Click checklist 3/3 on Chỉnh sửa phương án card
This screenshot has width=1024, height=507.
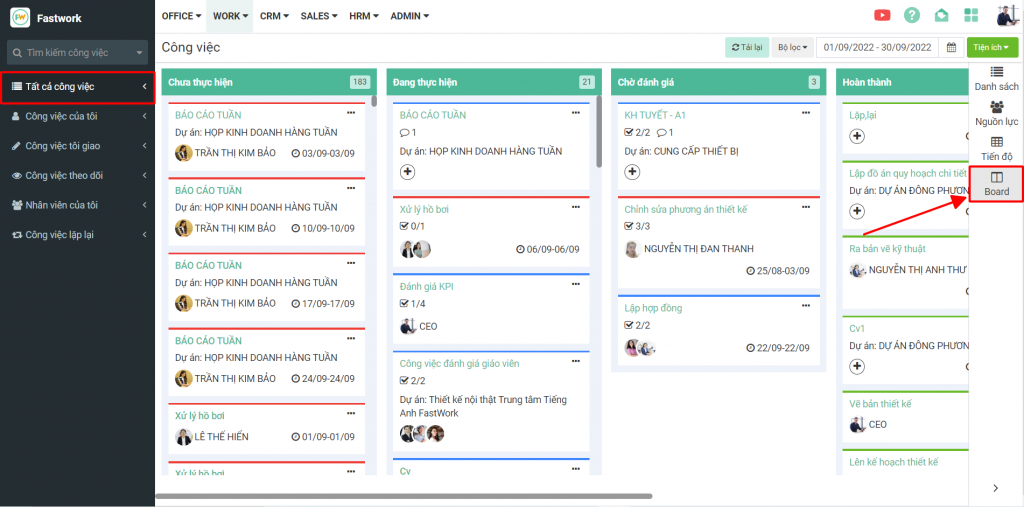pyautogui.click(x=637, y=226)
